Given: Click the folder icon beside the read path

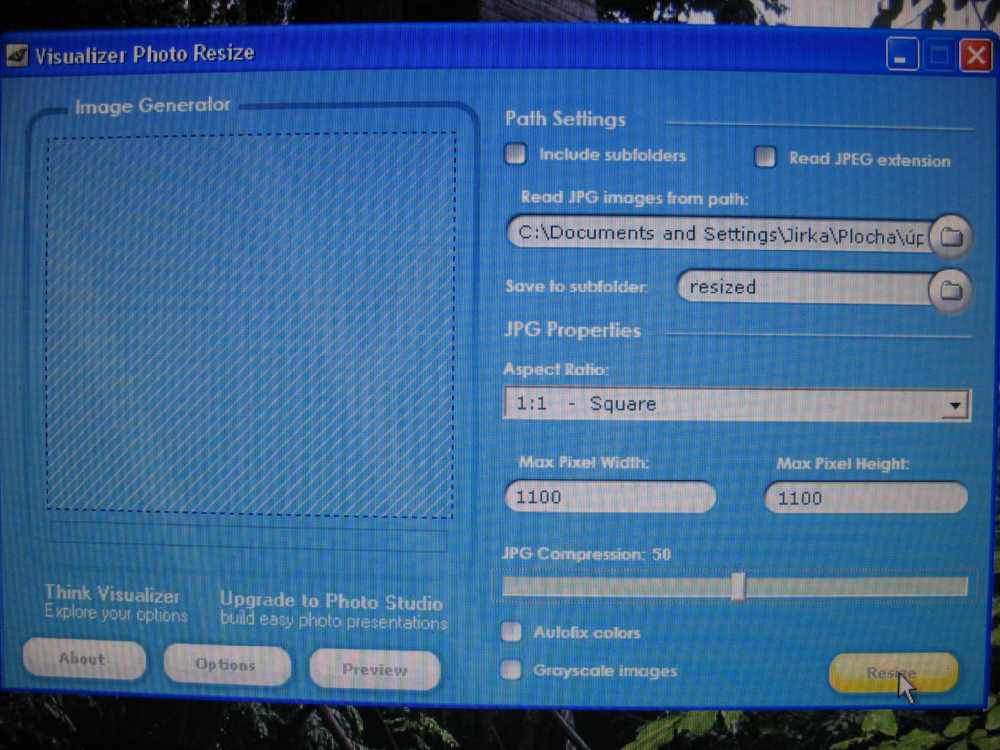Looking at the screenshot, I should point(952,237).
